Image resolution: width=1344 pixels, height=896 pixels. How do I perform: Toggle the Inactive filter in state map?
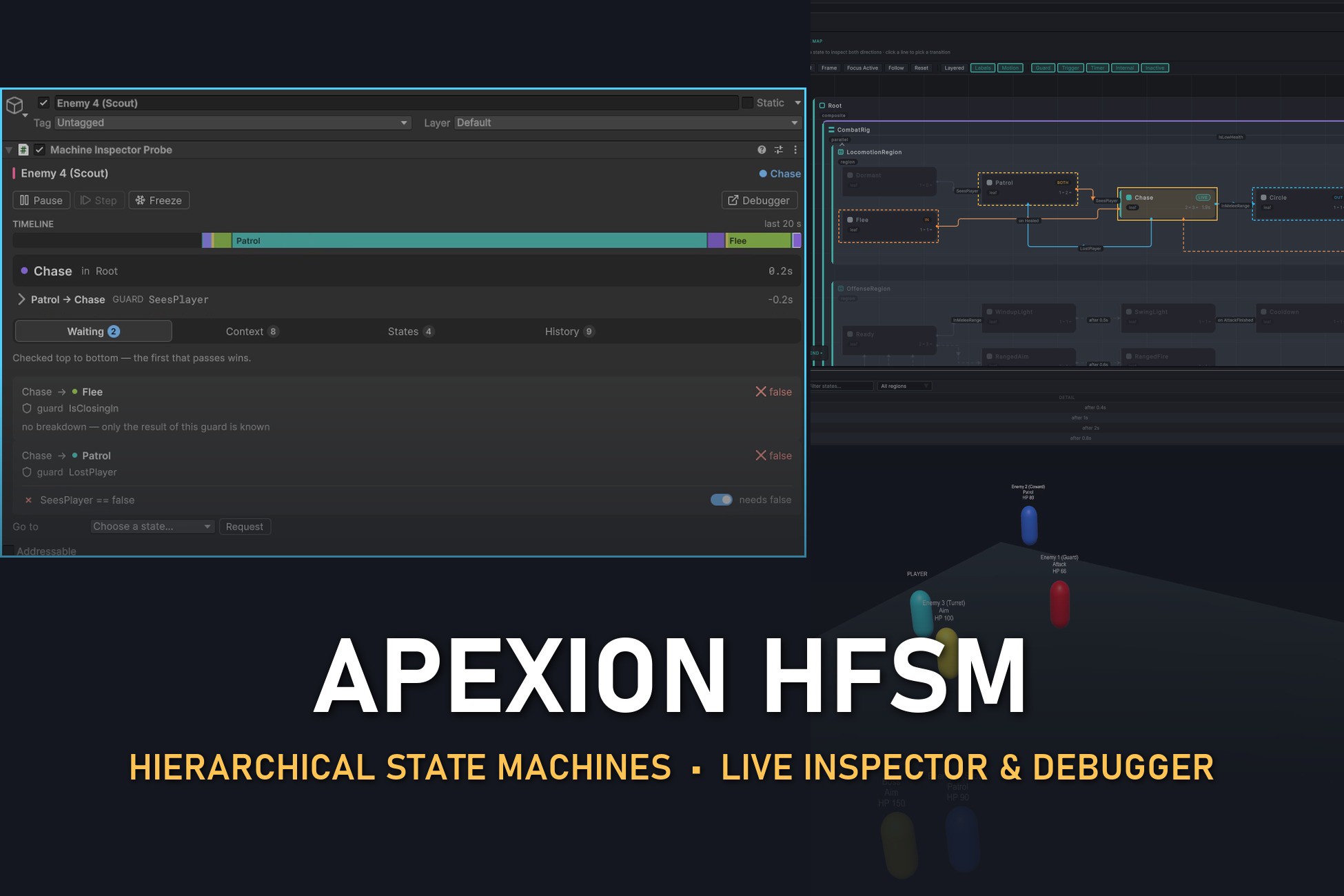1155,68
